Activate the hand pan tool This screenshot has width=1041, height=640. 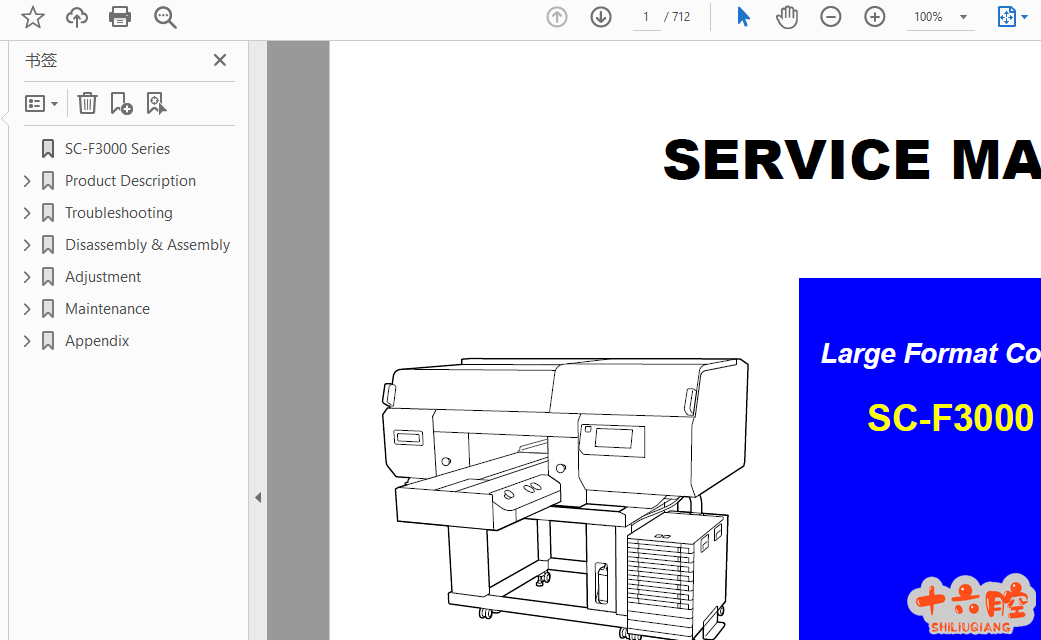coord(787,17)
